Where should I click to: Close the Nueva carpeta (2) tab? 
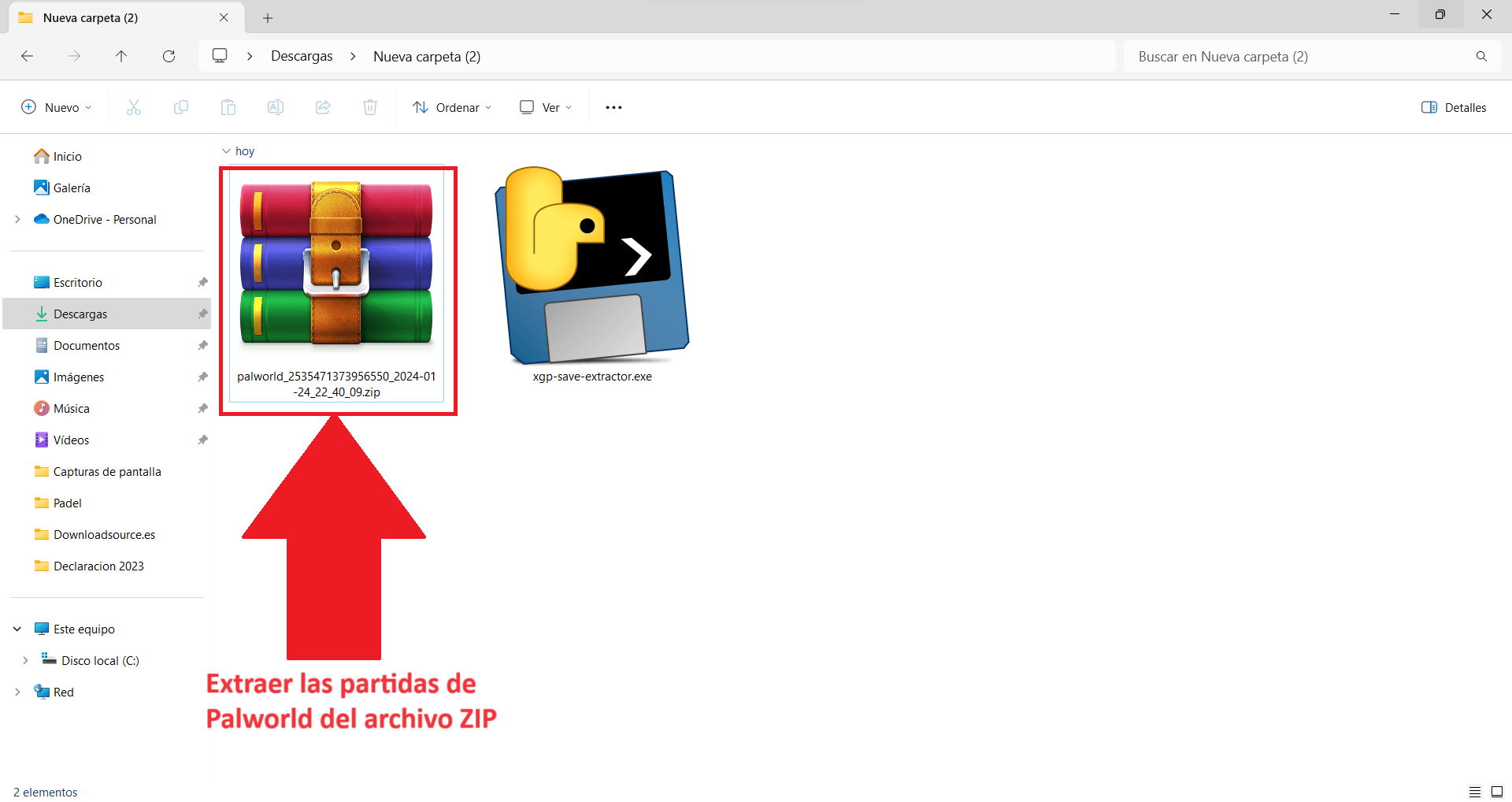(x=224, y=17)
